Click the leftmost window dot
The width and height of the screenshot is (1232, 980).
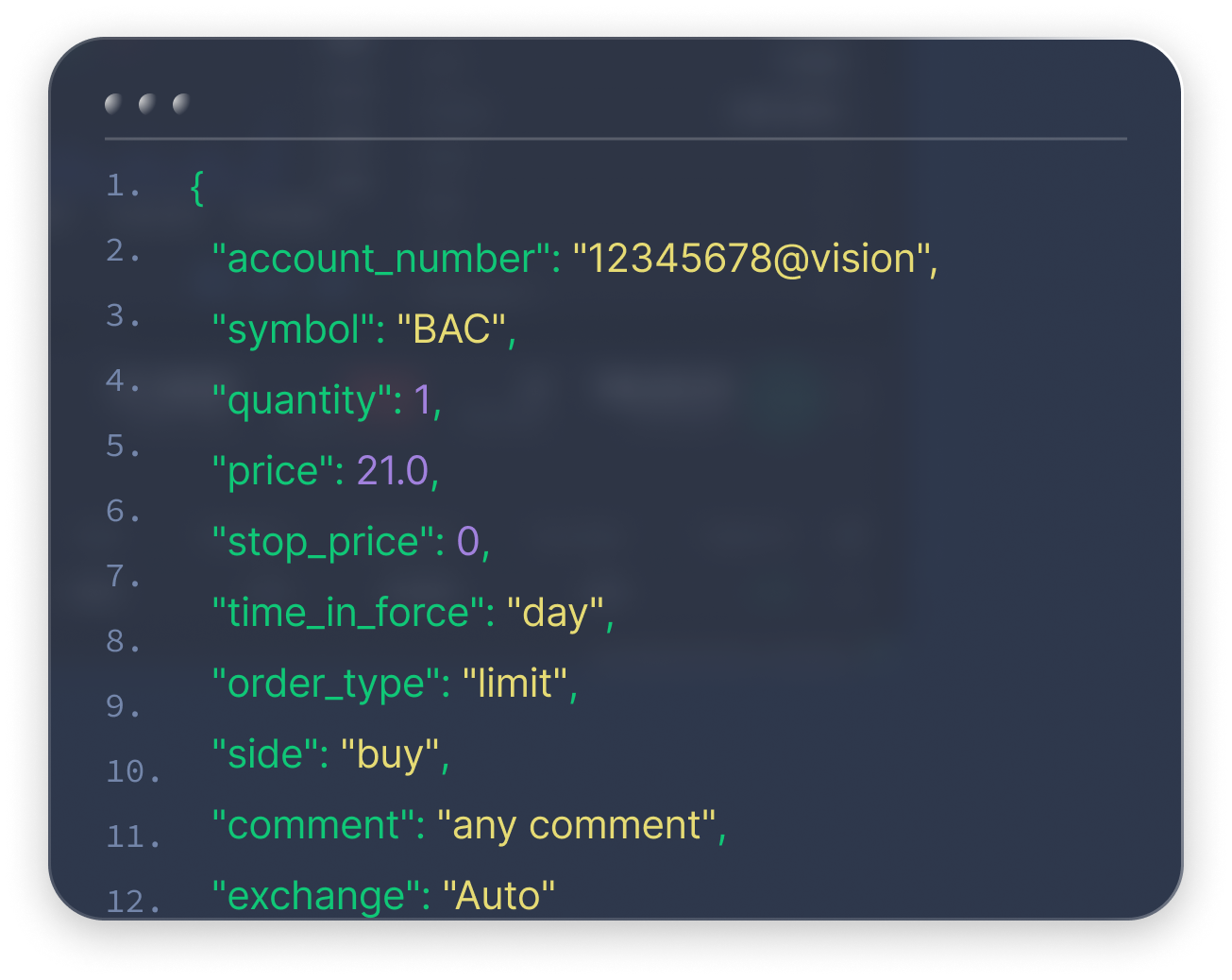[x=113, y=103]
